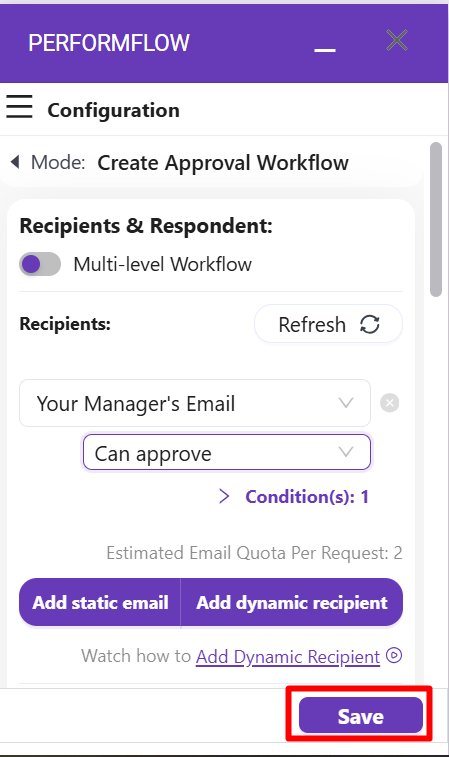
Task: Go back using the arrow beside Mode
Action: [x=15, y=162]
